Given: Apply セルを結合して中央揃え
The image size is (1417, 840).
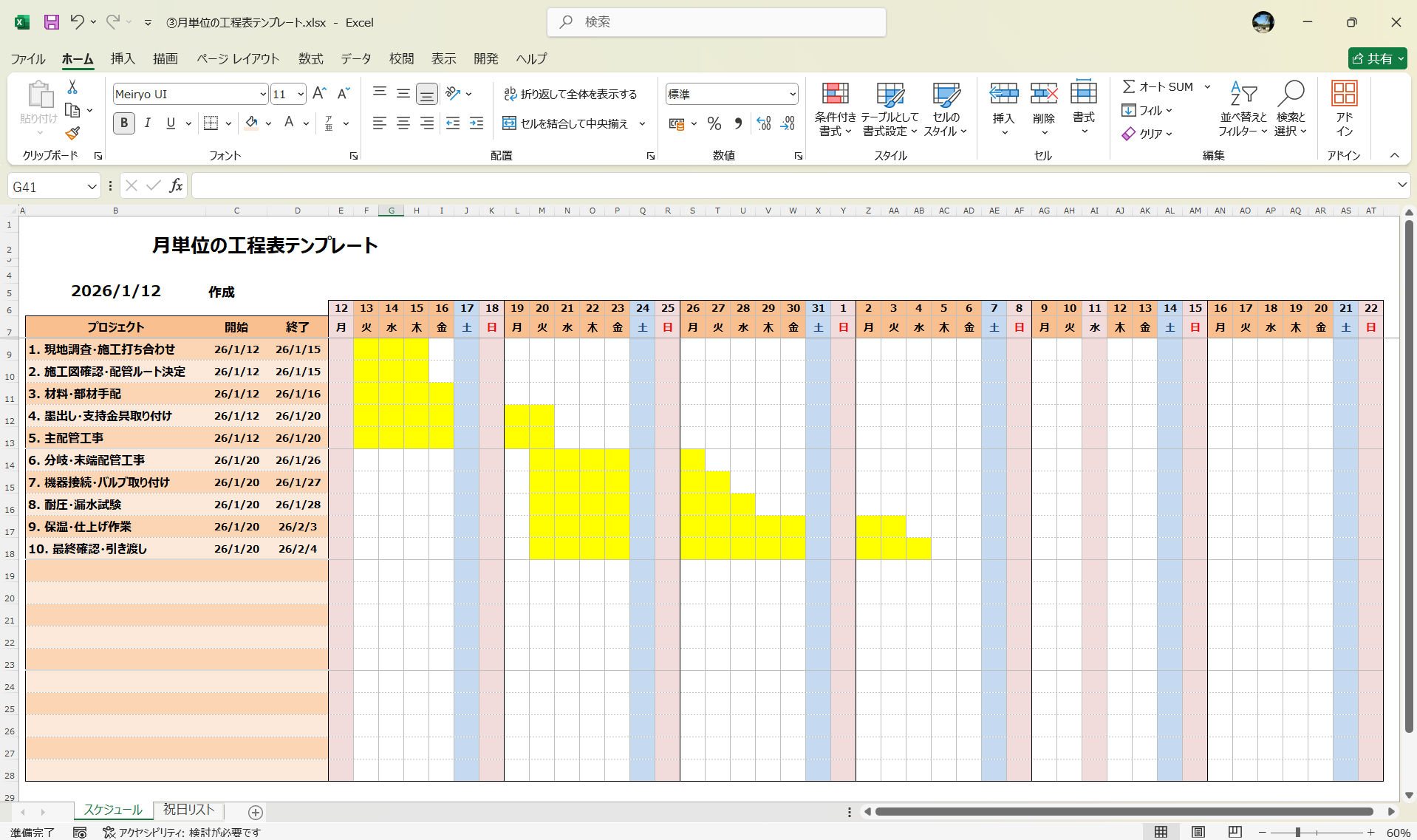Looking at the screenshot, I should tap(567, 123).
